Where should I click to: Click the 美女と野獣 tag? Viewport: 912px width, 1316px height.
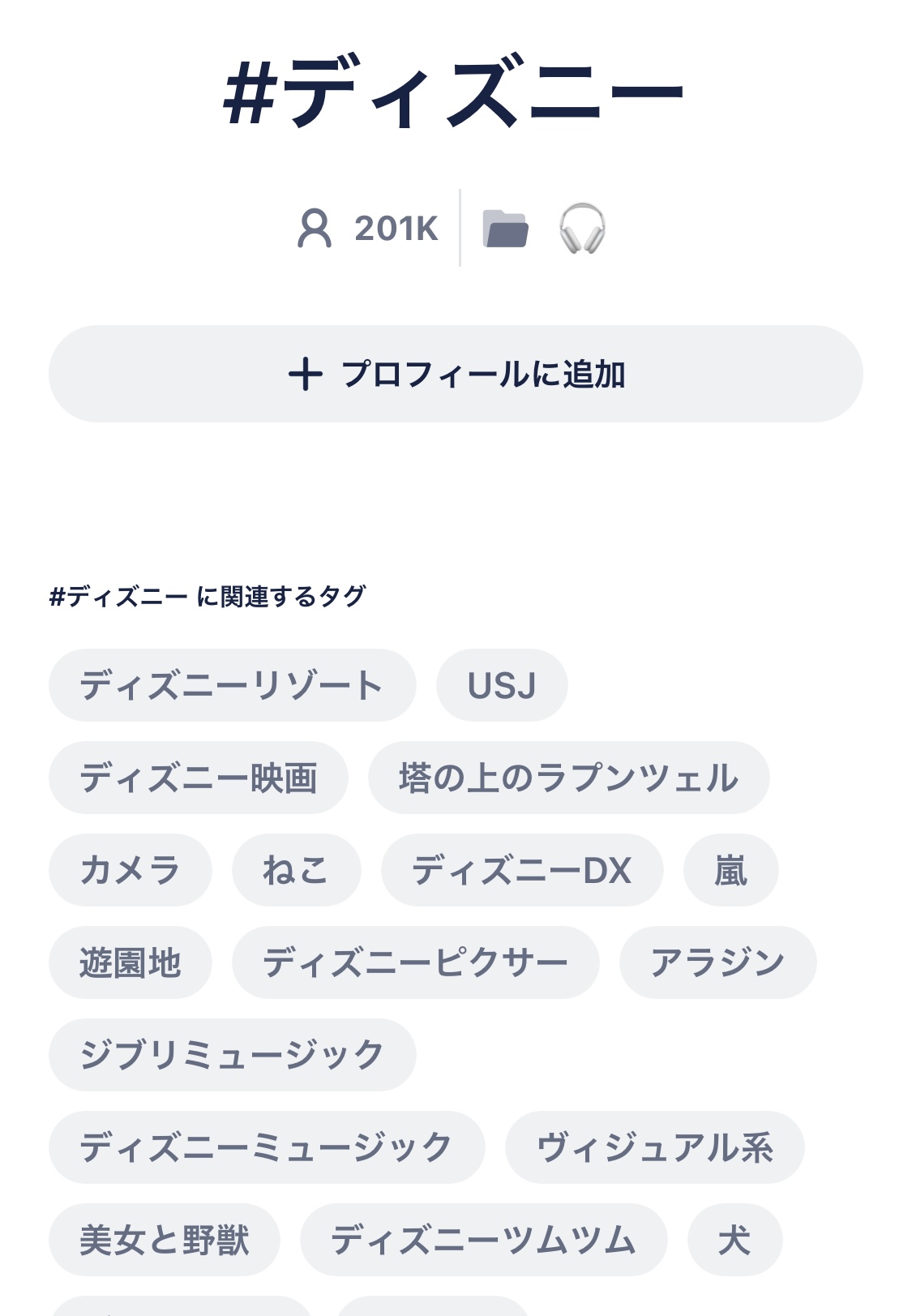point(165,1240)
